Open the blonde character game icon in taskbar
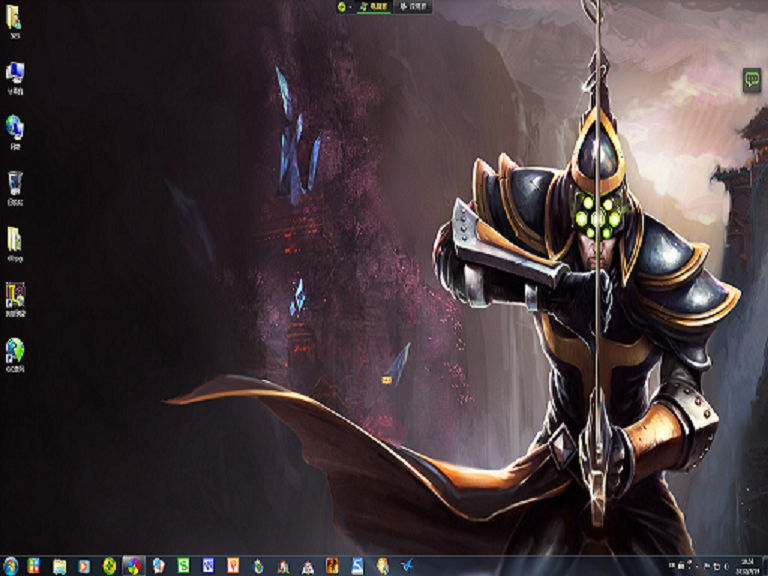This screenshot has height=576, width=768. [x=382, y=566]
